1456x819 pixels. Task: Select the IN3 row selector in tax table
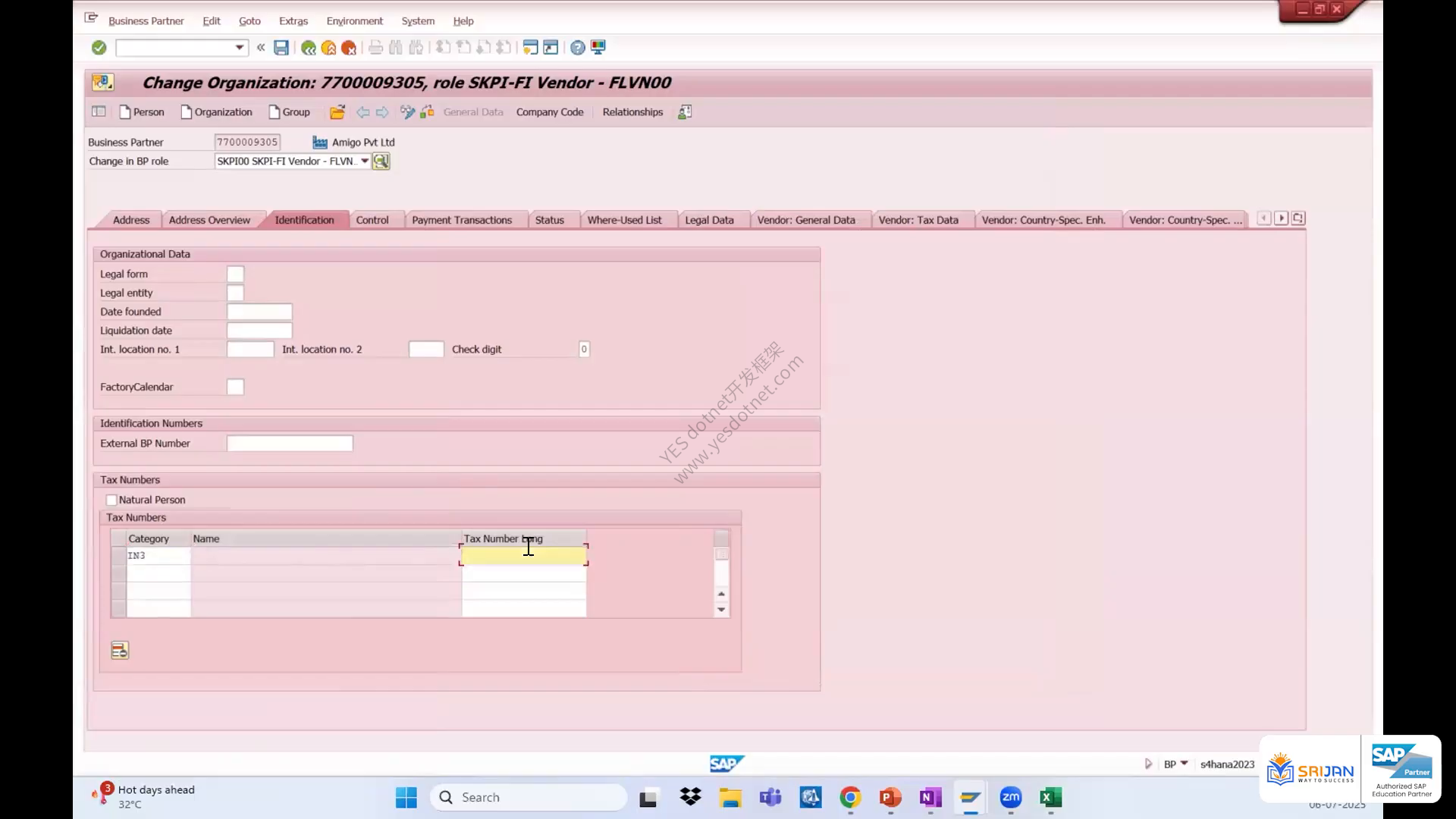(118, 556)
